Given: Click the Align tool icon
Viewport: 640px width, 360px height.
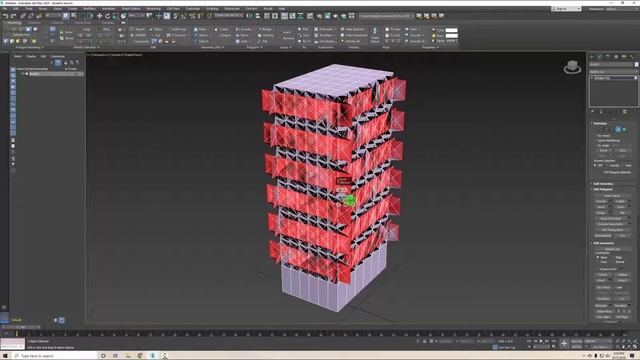Looking at the screenshot, I should tap(258, 16).
